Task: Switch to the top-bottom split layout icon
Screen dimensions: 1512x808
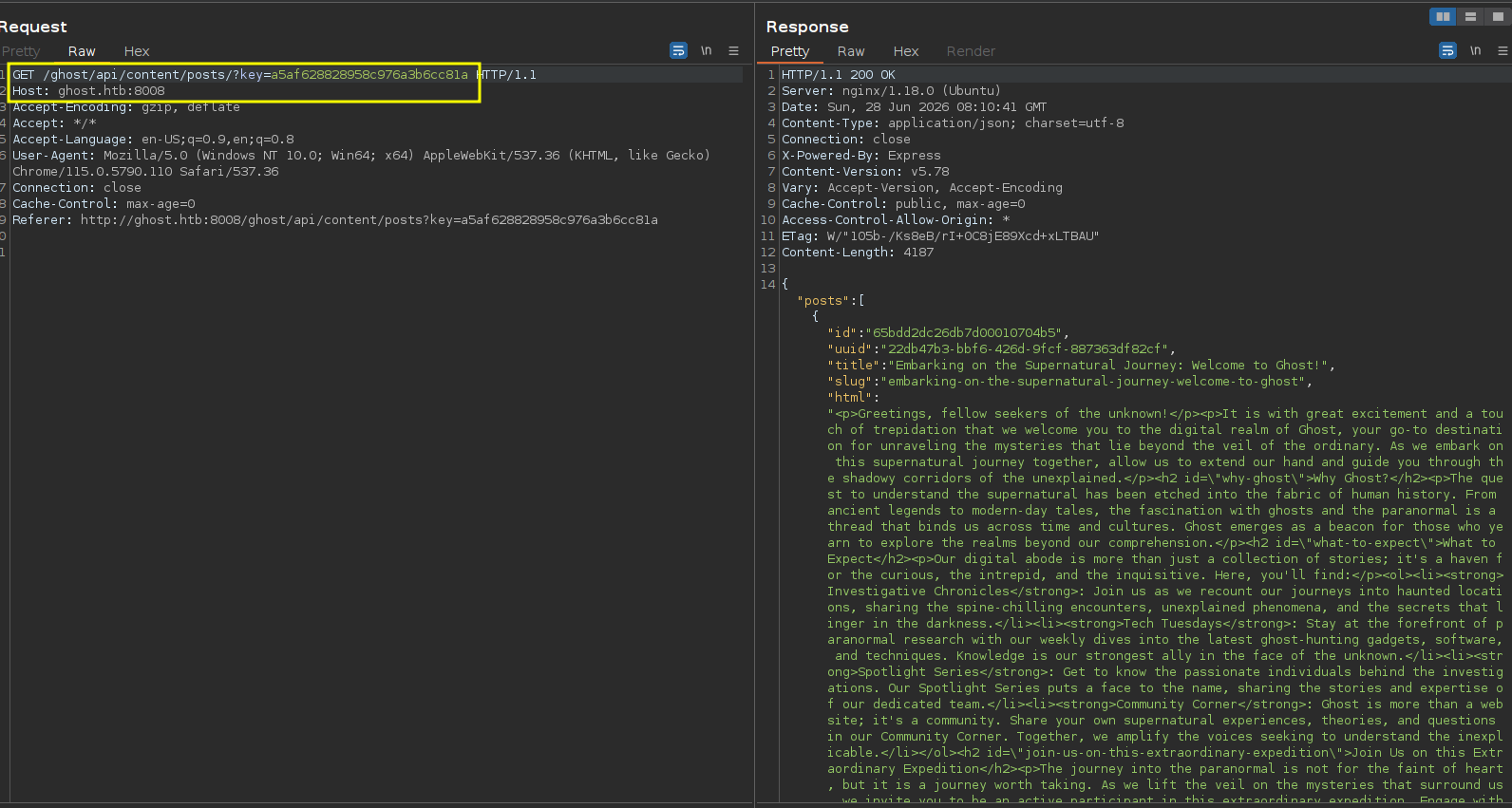Action: pos(1470,16)
